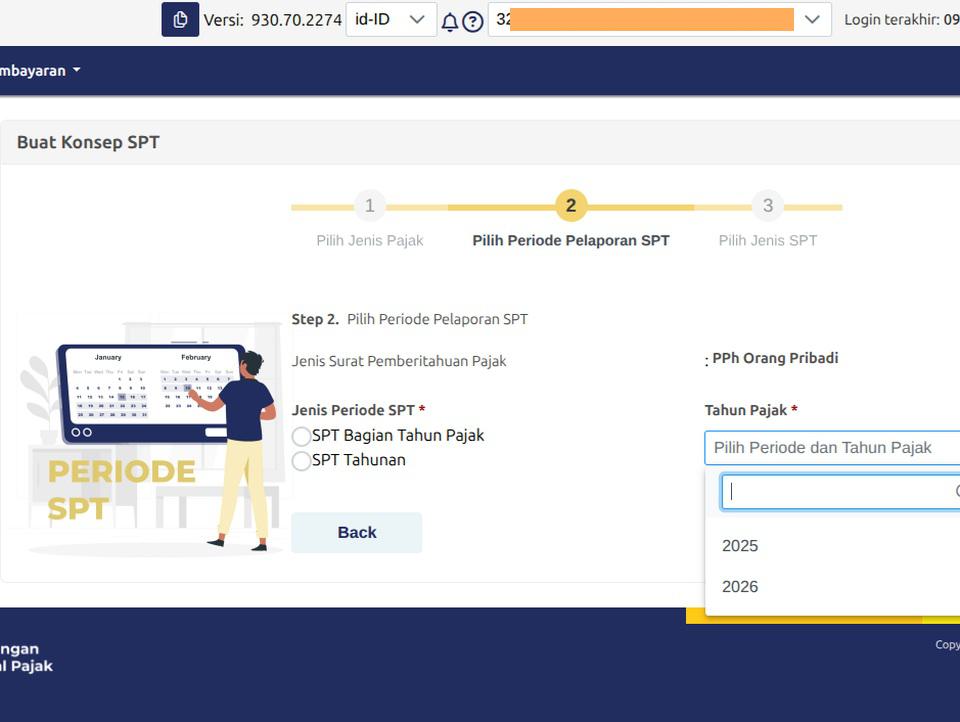960x722 pixels.
Task: Select the SPT Tahunan radio button
Action: (301, 461)
